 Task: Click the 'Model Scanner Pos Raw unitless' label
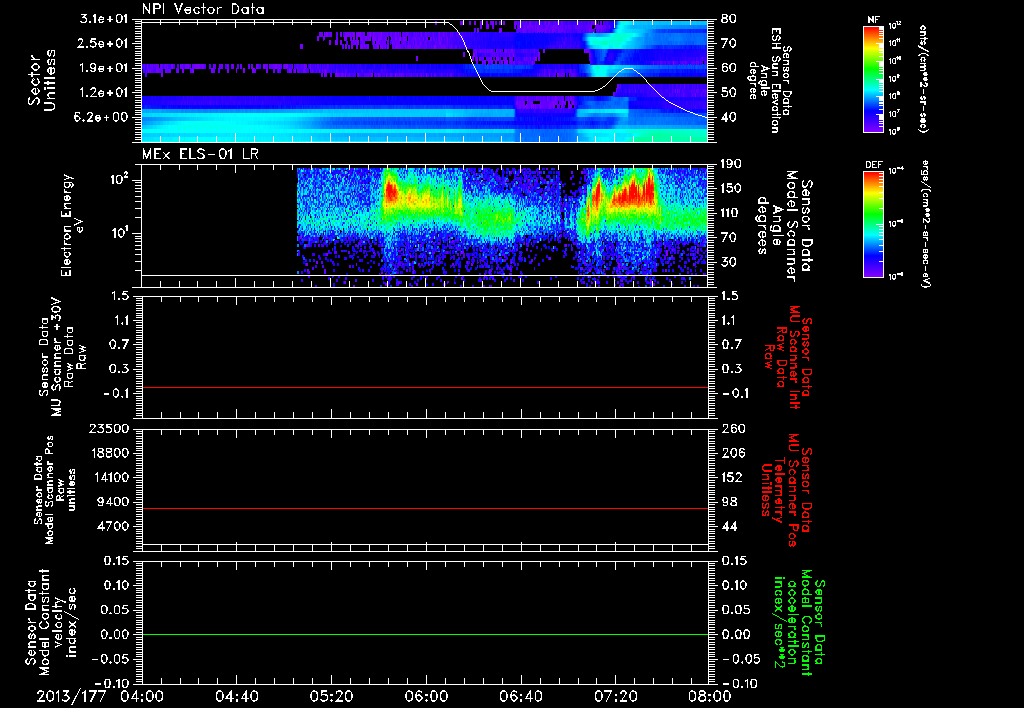pyautogui.click(x=54, y=489)
